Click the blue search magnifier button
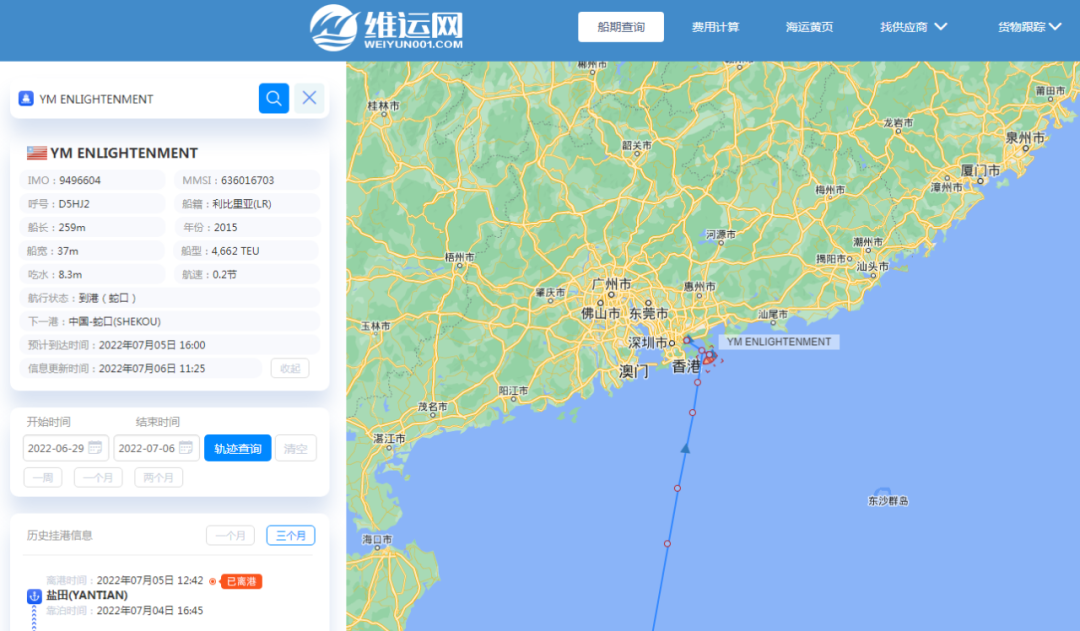 [273, 98]
